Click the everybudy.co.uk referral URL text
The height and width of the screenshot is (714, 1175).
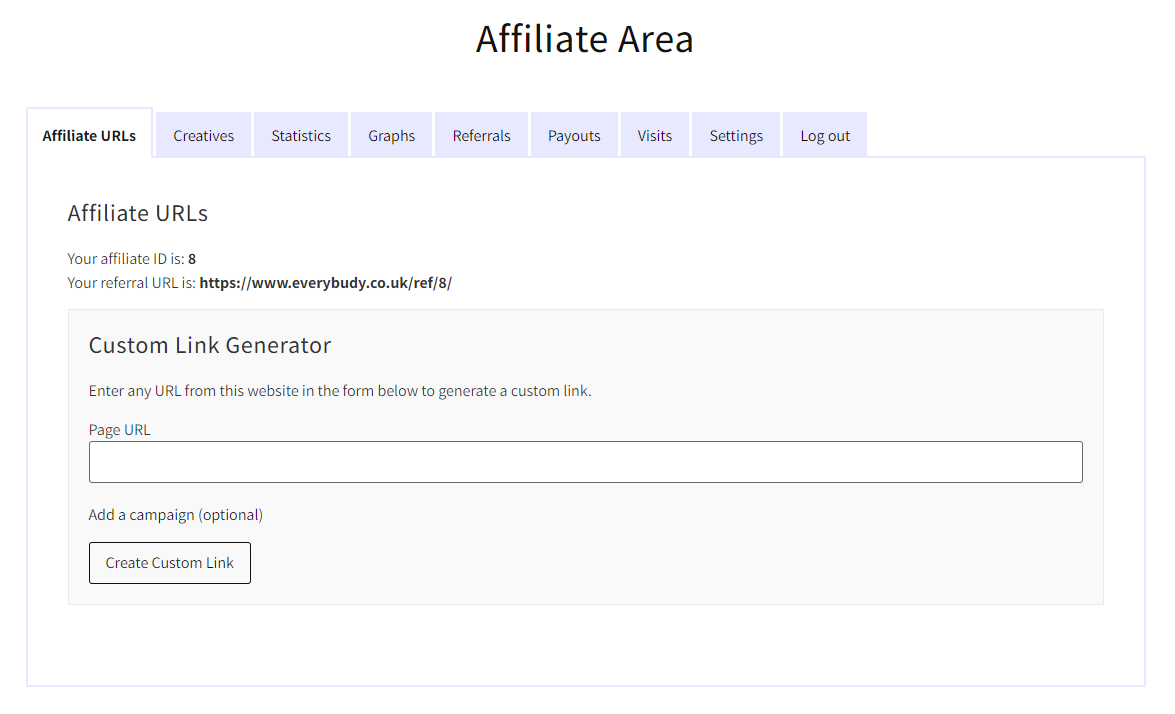(325, 283)
